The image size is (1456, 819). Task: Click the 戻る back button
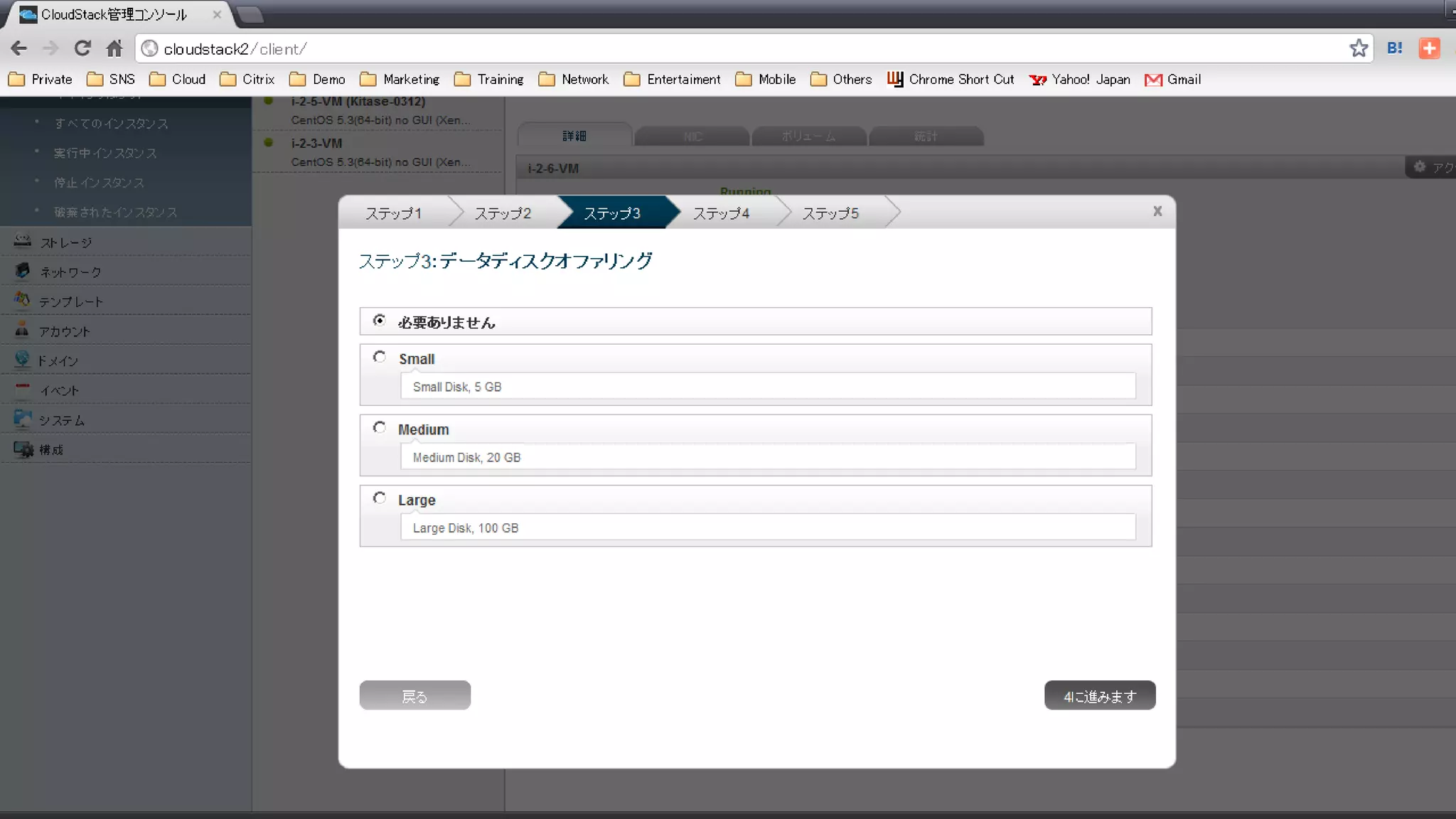click(414, 696)
